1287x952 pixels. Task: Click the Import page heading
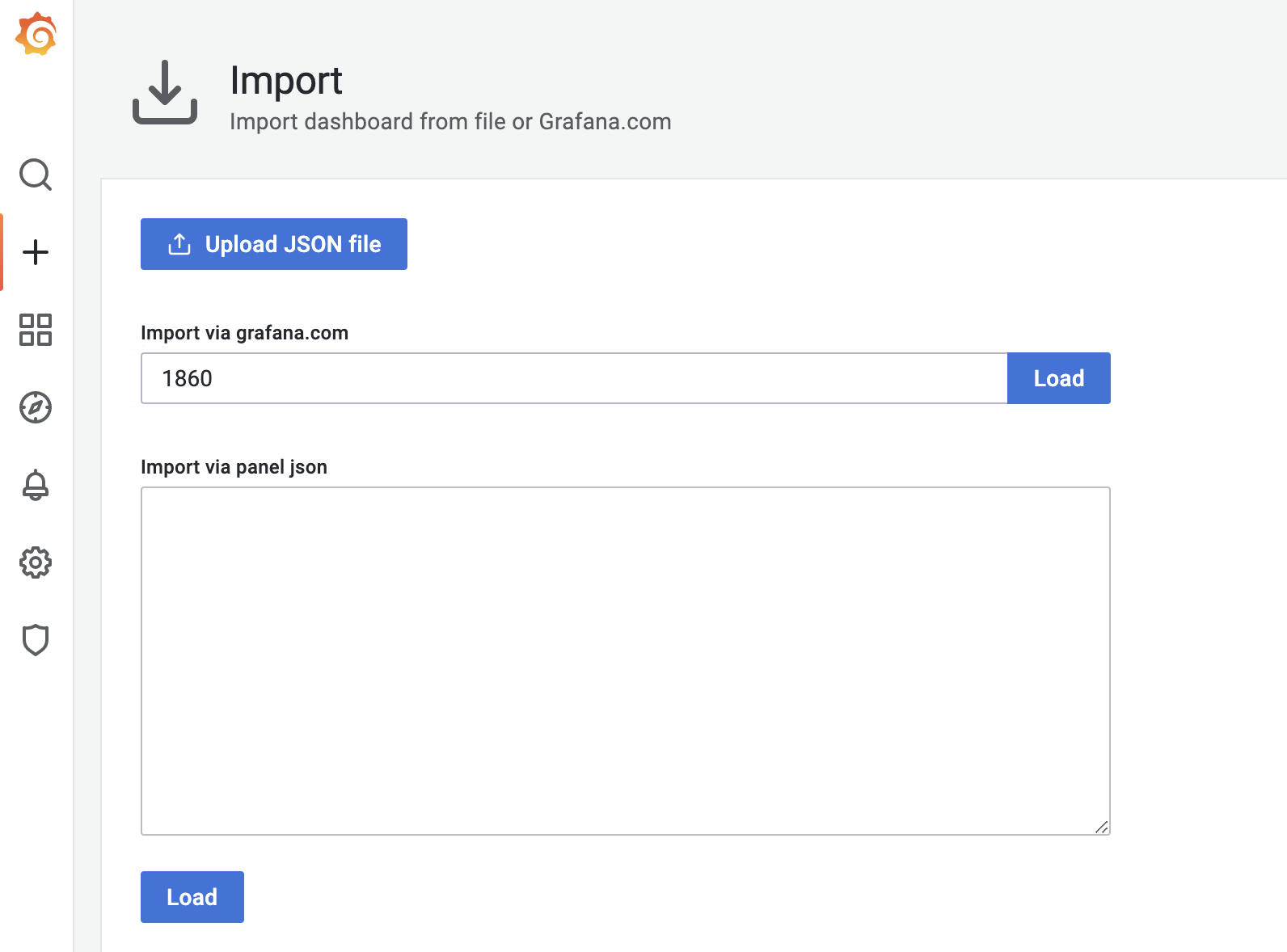click(286, 81)
